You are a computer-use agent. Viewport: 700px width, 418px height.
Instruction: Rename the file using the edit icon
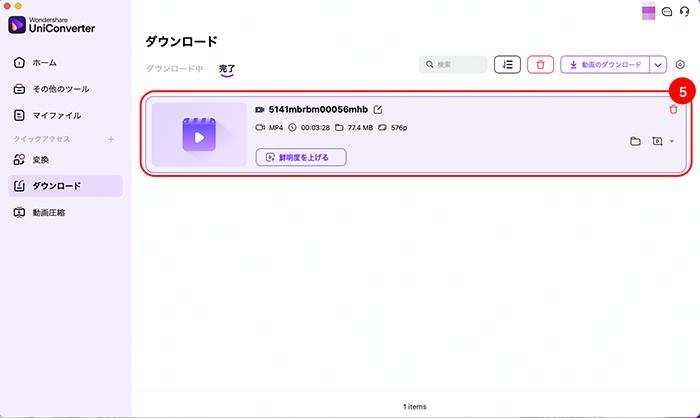pos(378,109)
